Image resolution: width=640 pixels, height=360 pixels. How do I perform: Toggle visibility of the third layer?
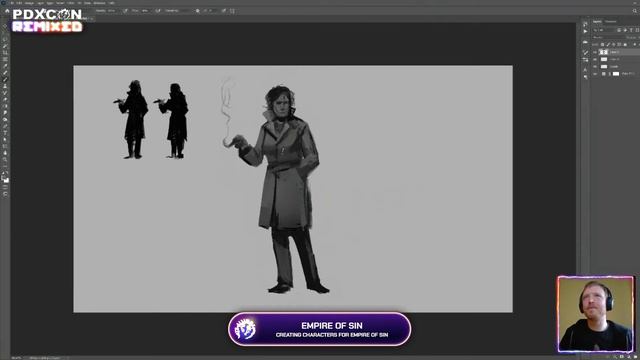point(595,67)
